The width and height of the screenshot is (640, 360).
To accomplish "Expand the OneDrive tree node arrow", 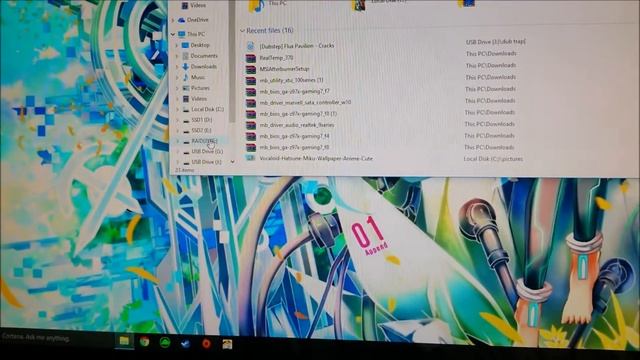I will (173, 20).
